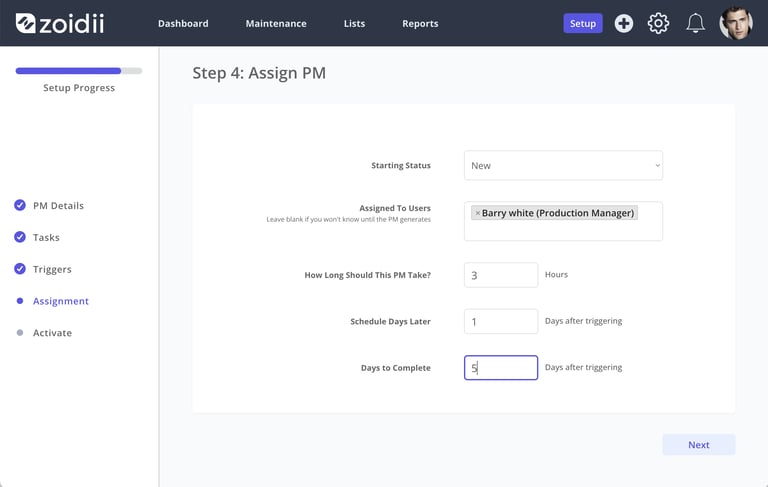Remove Barry white from assigned users

[x=478, y=213]
